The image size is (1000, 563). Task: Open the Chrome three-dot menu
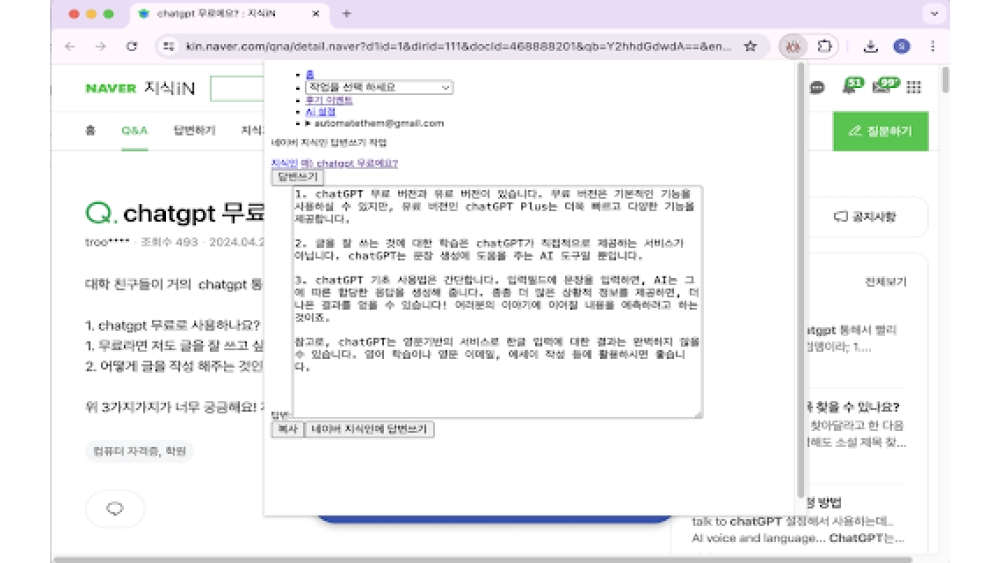[932, 46]
